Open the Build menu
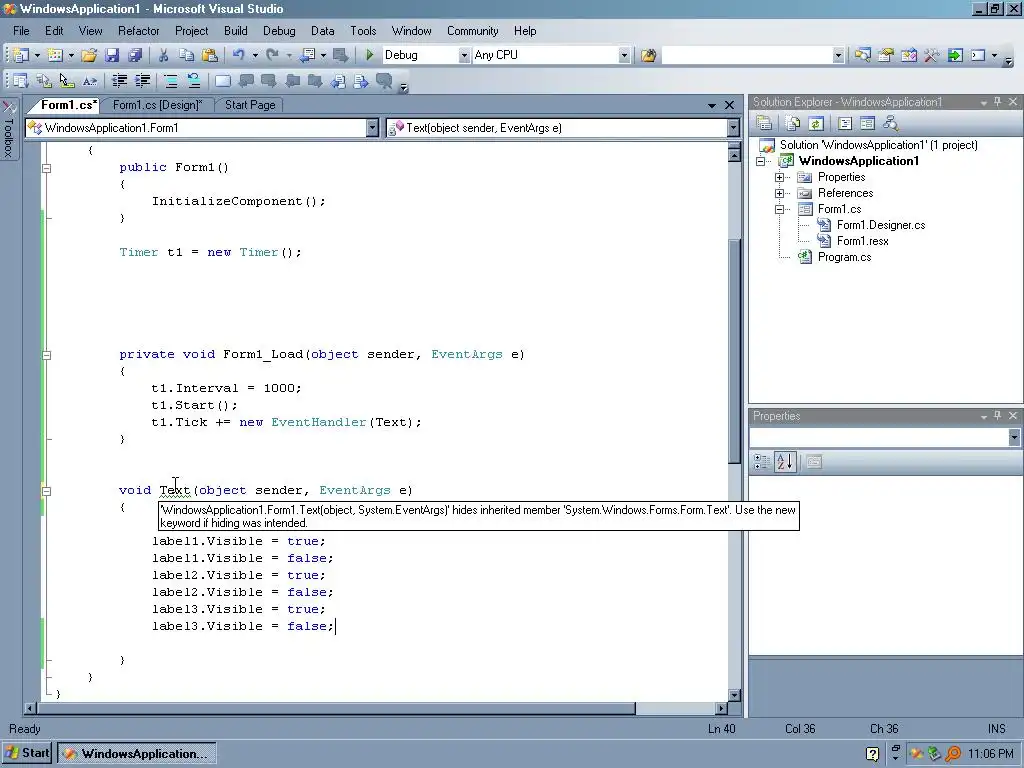 point(235,31)
